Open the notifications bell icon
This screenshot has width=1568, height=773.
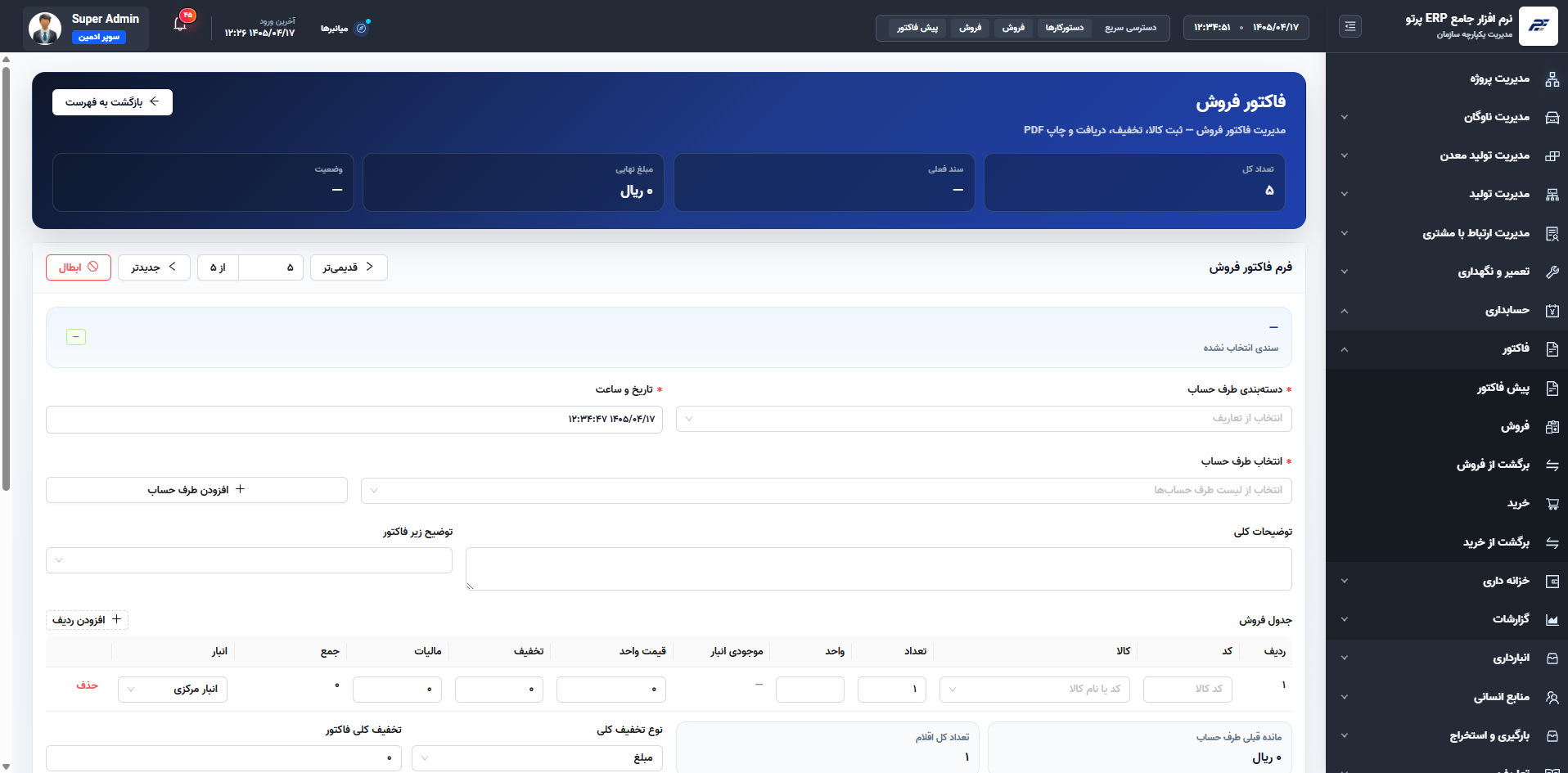pos(180,25)
